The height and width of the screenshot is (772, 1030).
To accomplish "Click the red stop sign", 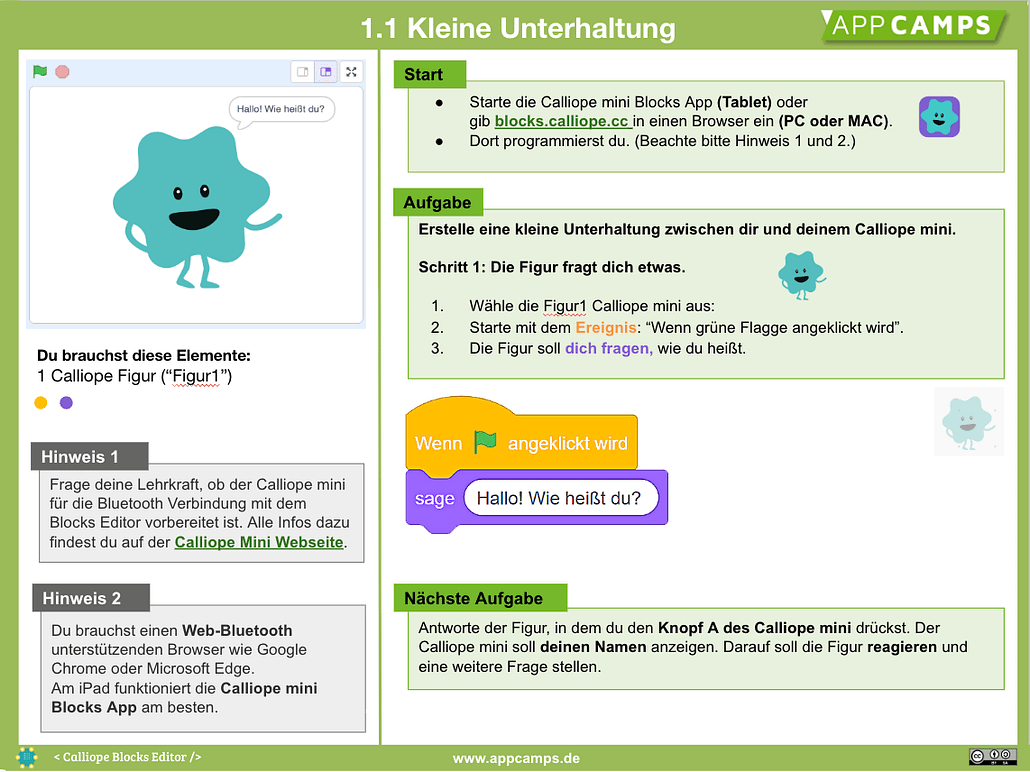I will (63, 72).
